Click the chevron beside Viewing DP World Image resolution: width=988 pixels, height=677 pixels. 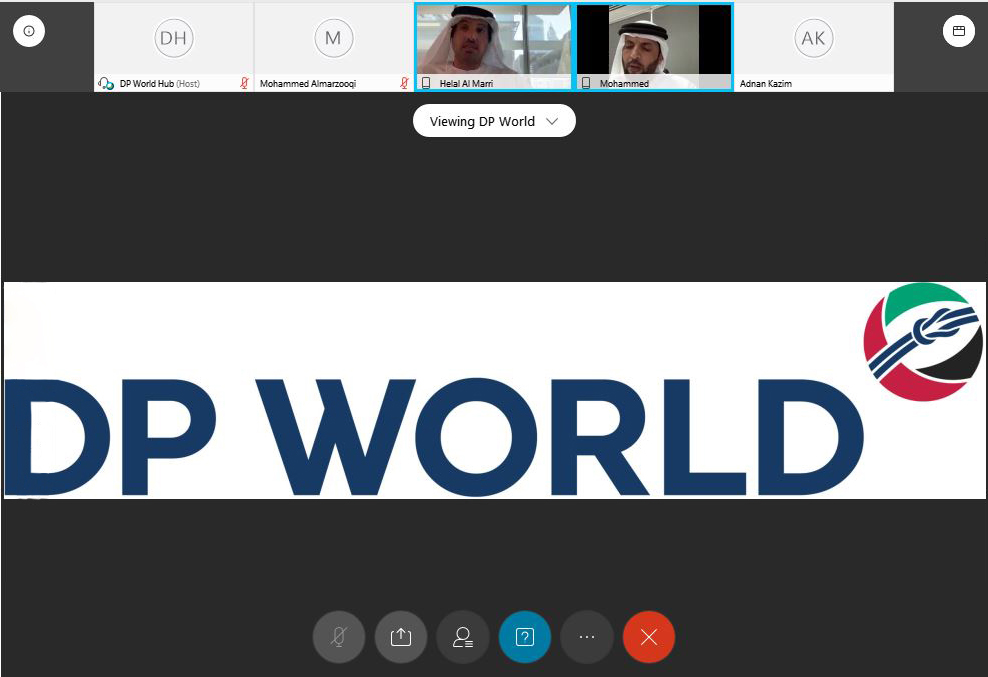554,121
